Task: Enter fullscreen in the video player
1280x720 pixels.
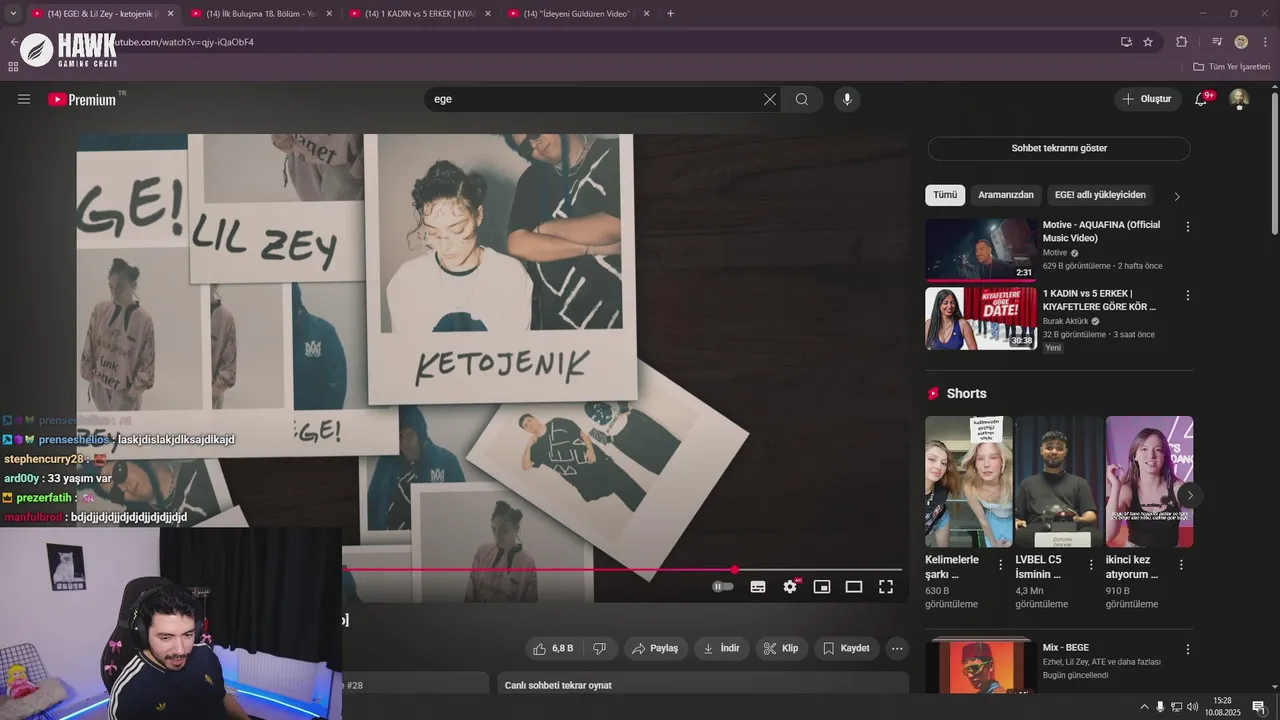Action: 886,587
